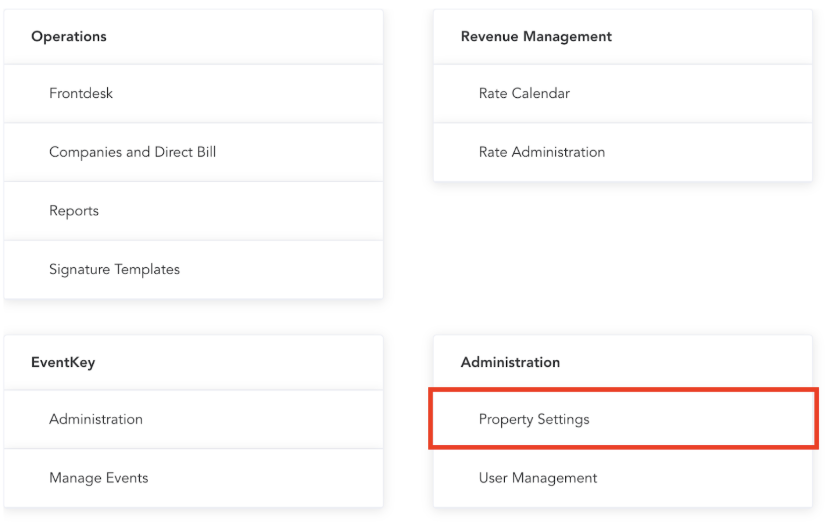
Task: Select the bottom entry in the EventKey card
Action: (98, 478)
